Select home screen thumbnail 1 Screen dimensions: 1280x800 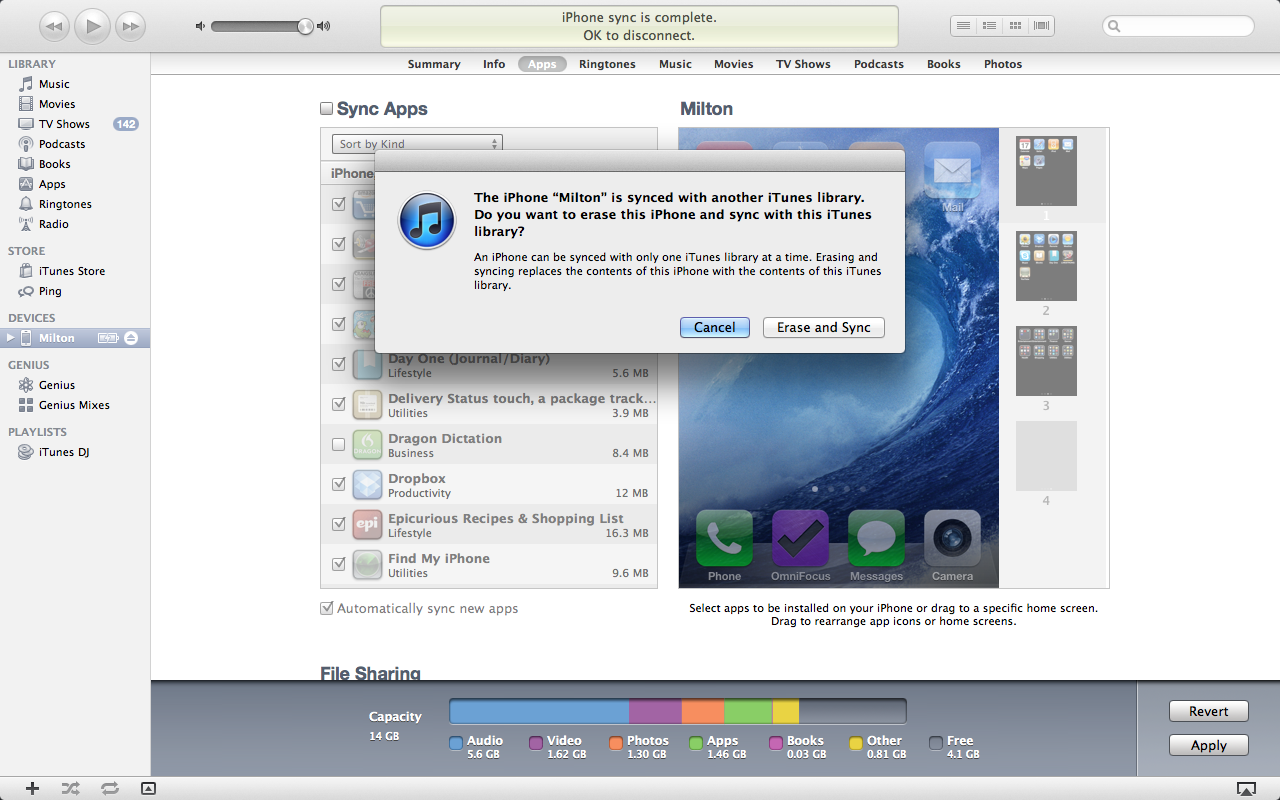tap(1046, 172)
